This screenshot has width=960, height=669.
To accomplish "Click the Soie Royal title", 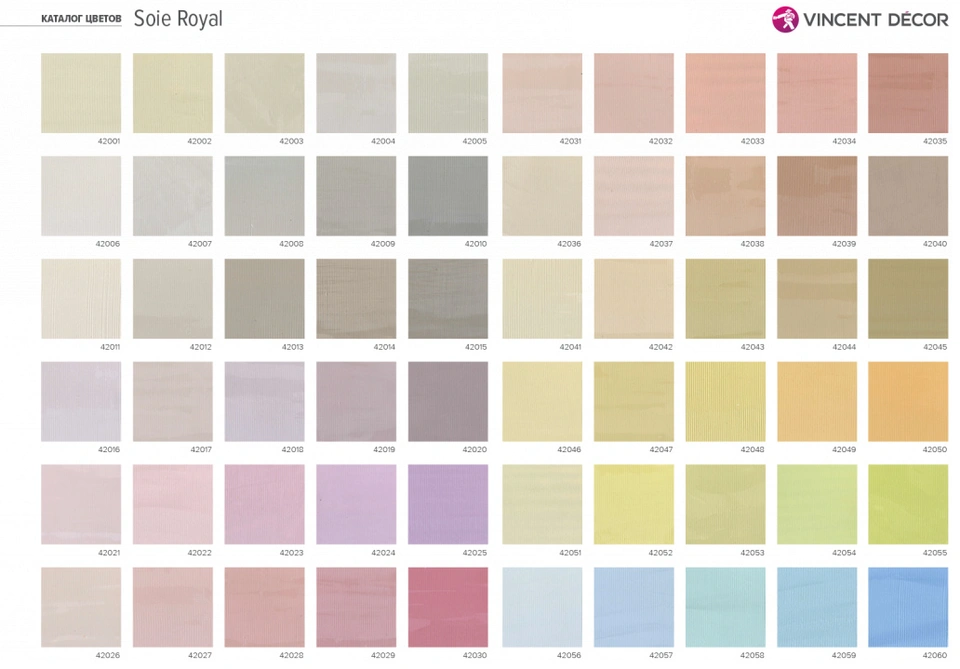I will click(x=178, y=18).
